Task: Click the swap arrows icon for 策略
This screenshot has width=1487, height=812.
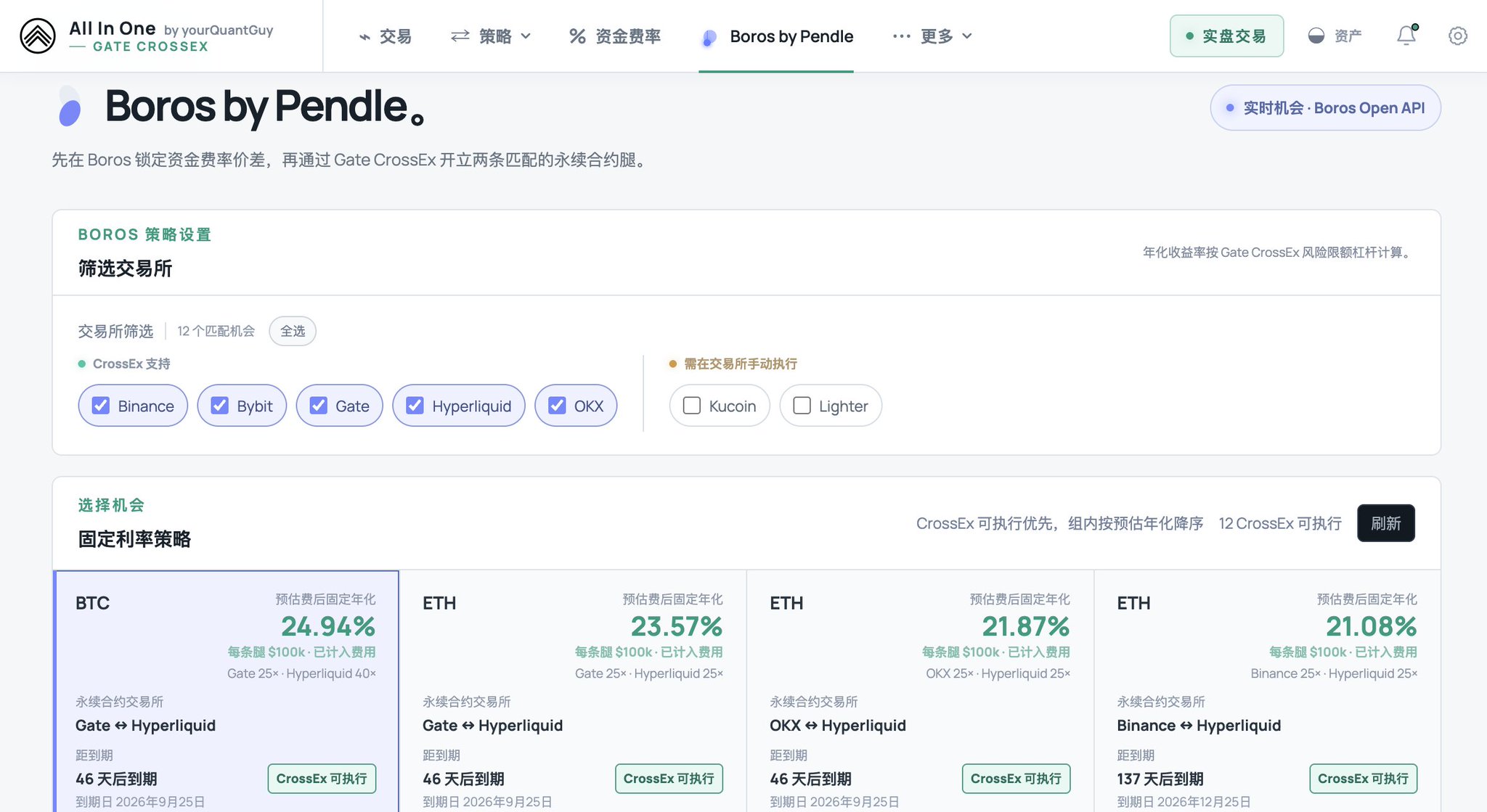Action: point(460,36)
